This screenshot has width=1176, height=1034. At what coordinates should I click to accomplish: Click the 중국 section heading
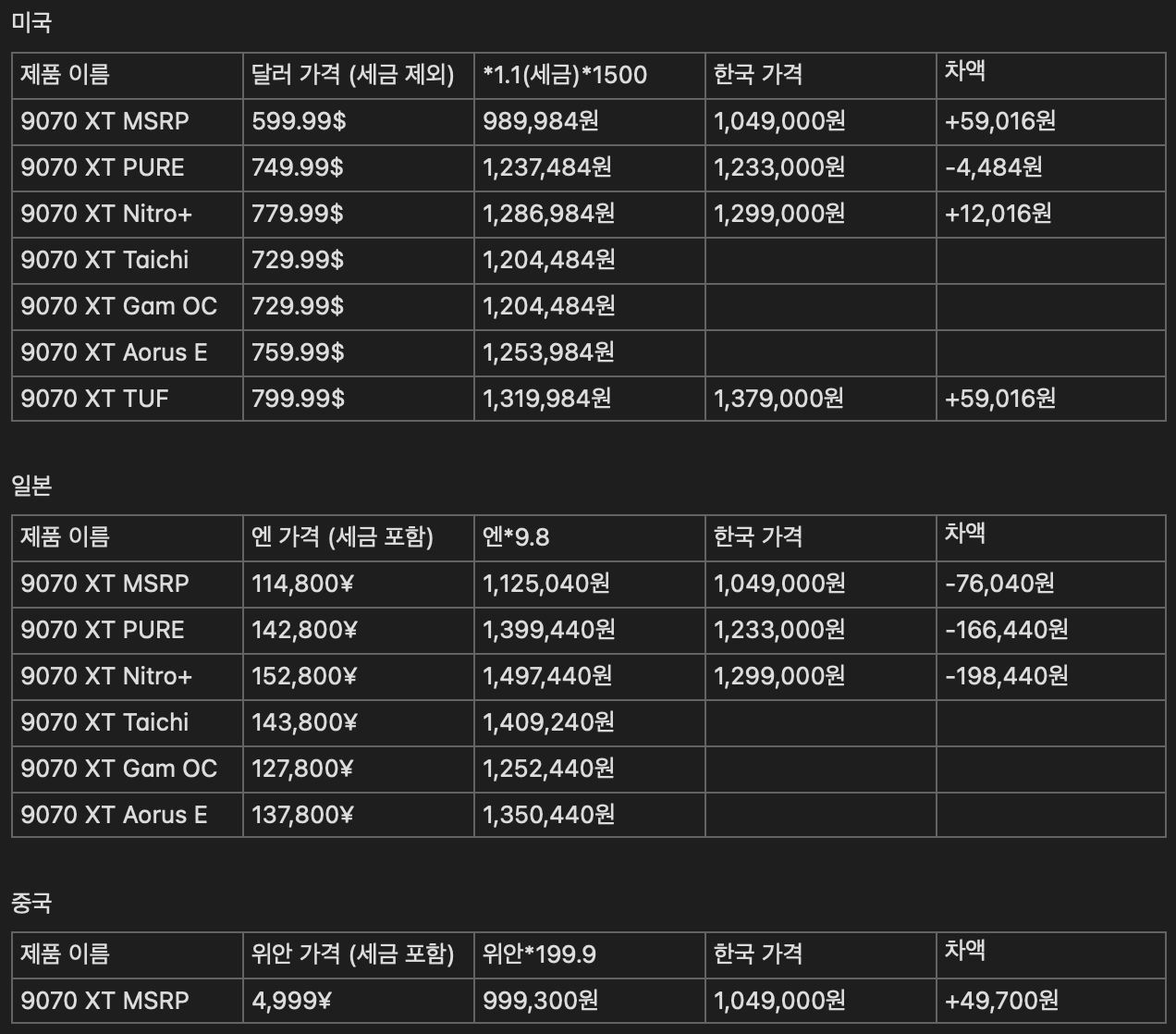31,902
